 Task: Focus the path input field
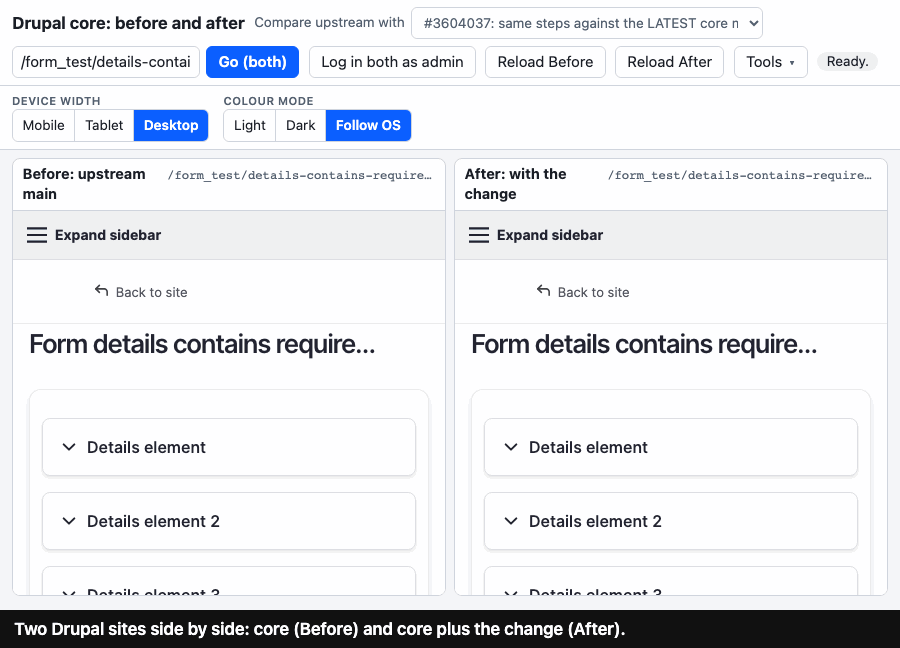(106, 62)
